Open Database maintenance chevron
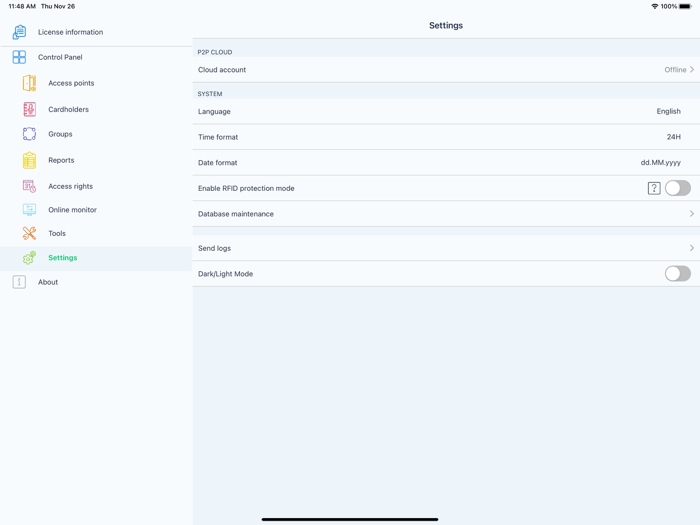 pos(692,214)
